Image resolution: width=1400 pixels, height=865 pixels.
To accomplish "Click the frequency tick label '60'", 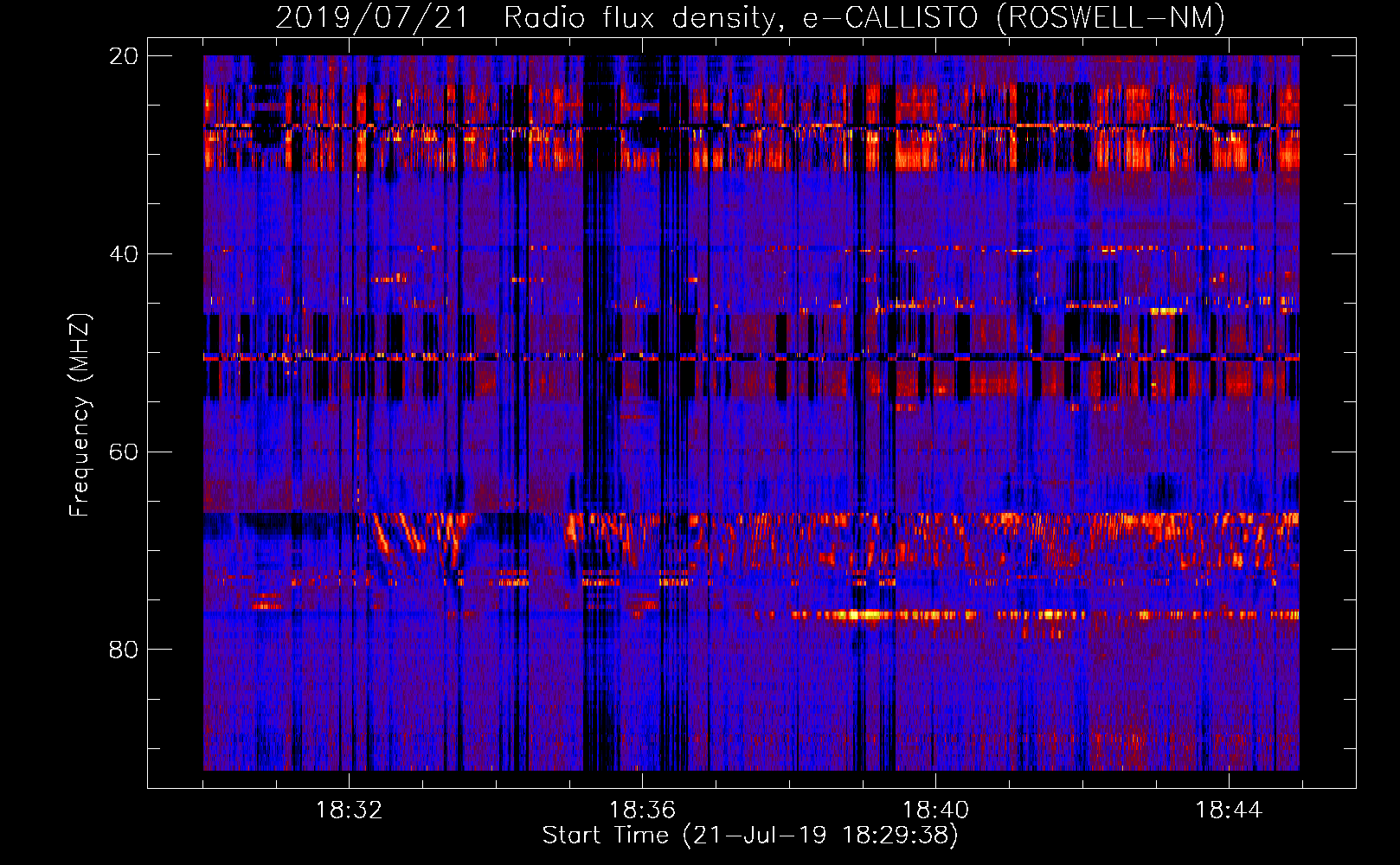I will point(124,452).
